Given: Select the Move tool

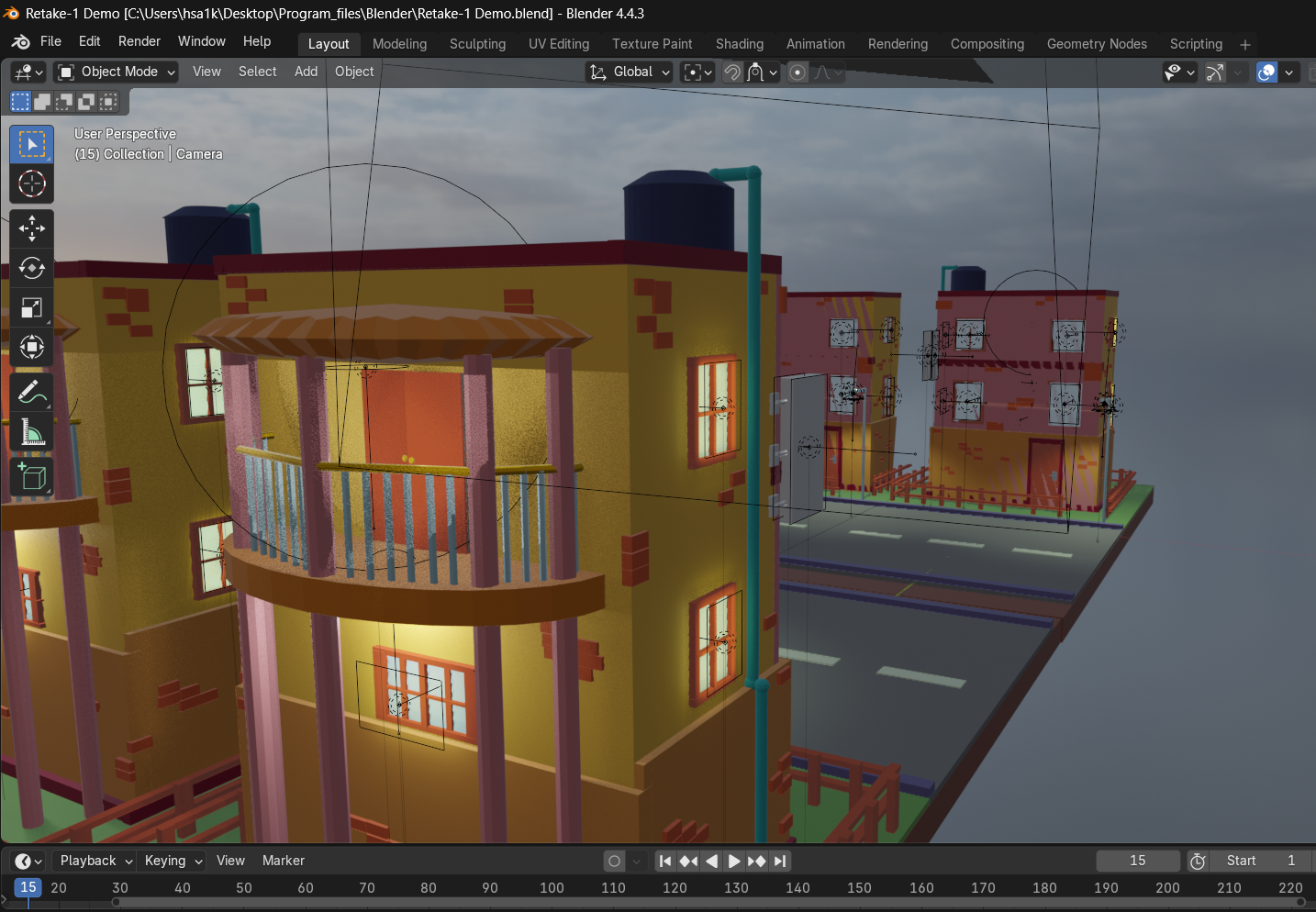Looking at the screenshot, I should pos(32,228).
